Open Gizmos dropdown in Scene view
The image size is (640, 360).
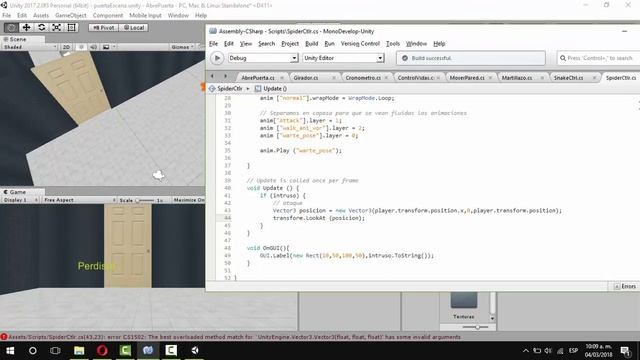(x=182, y=47)
